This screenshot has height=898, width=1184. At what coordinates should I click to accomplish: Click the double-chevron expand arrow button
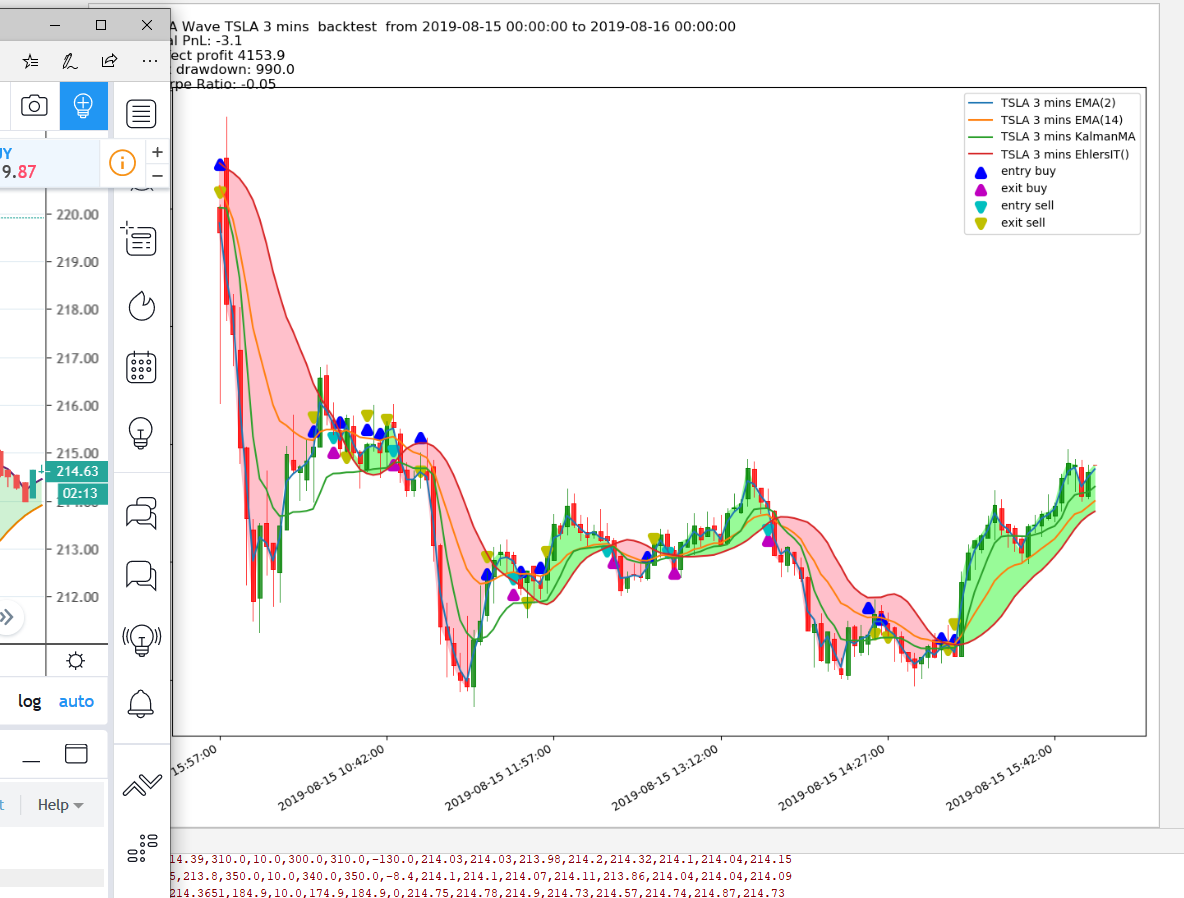click(7, 617)
